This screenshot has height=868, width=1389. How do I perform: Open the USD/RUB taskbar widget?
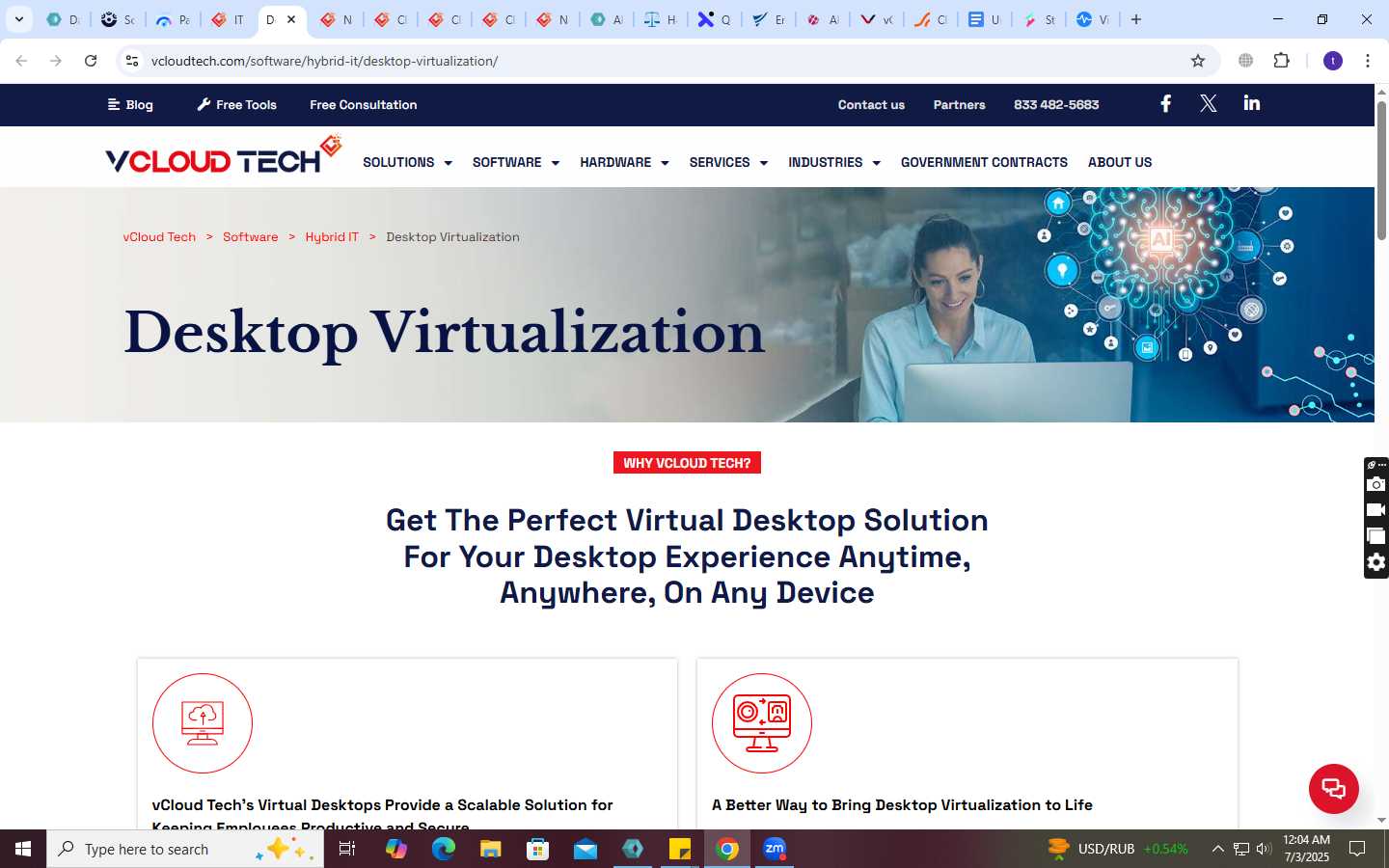1117,849
